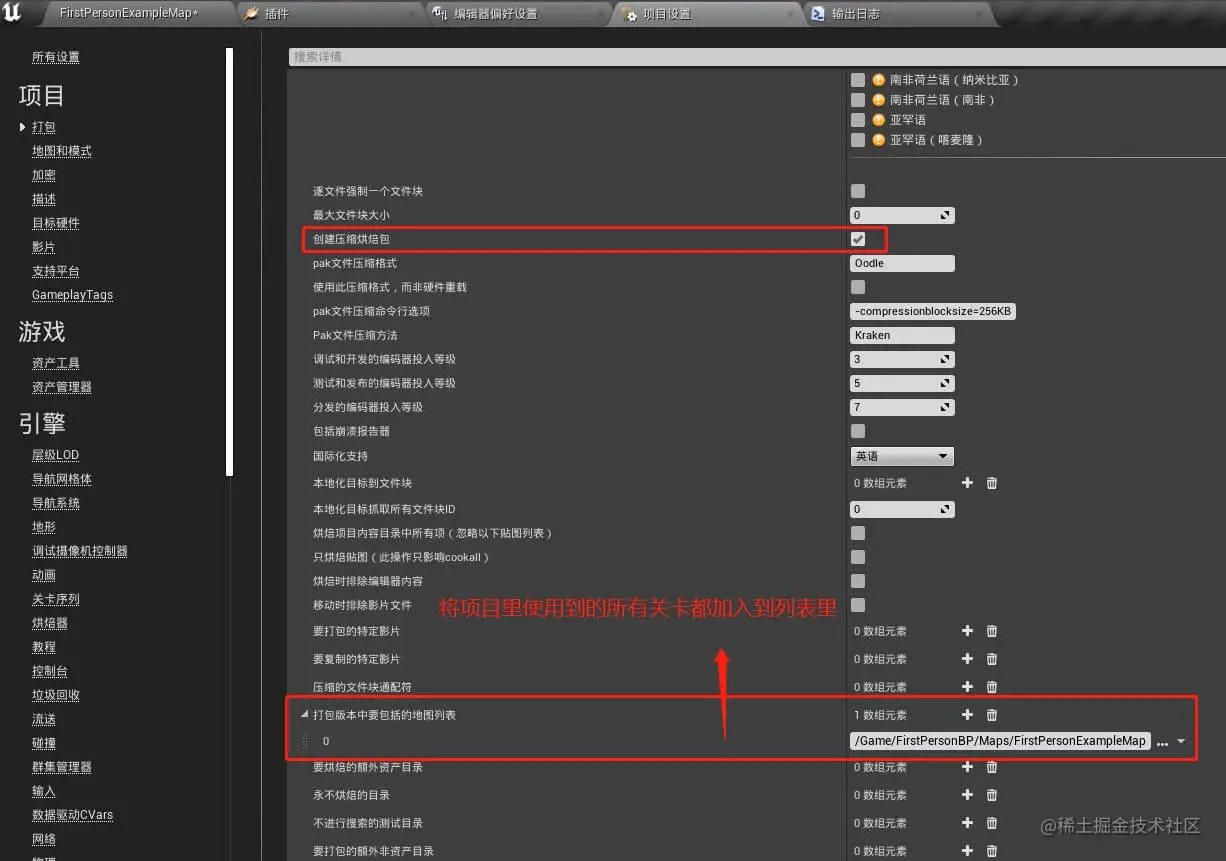Click the stepper of 调试和开发的编码器投入等级
1226x861 pixels.
point(945,359)
